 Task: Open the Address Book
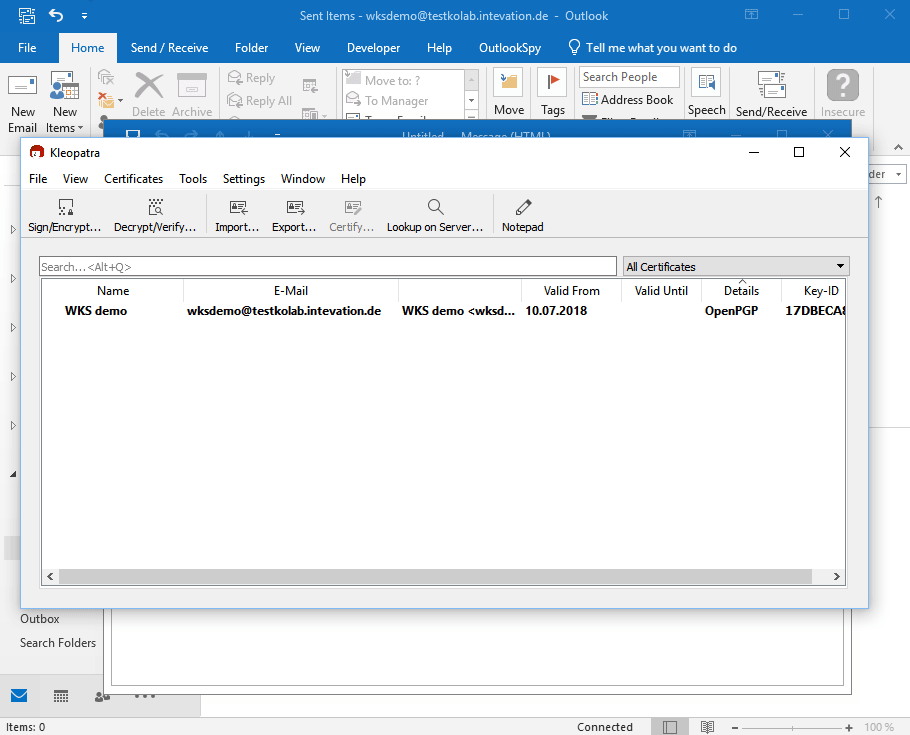tap(627, 100)
